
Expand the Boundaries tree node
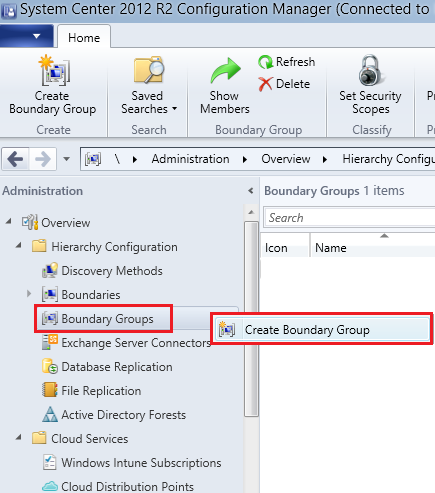point(29,294)
